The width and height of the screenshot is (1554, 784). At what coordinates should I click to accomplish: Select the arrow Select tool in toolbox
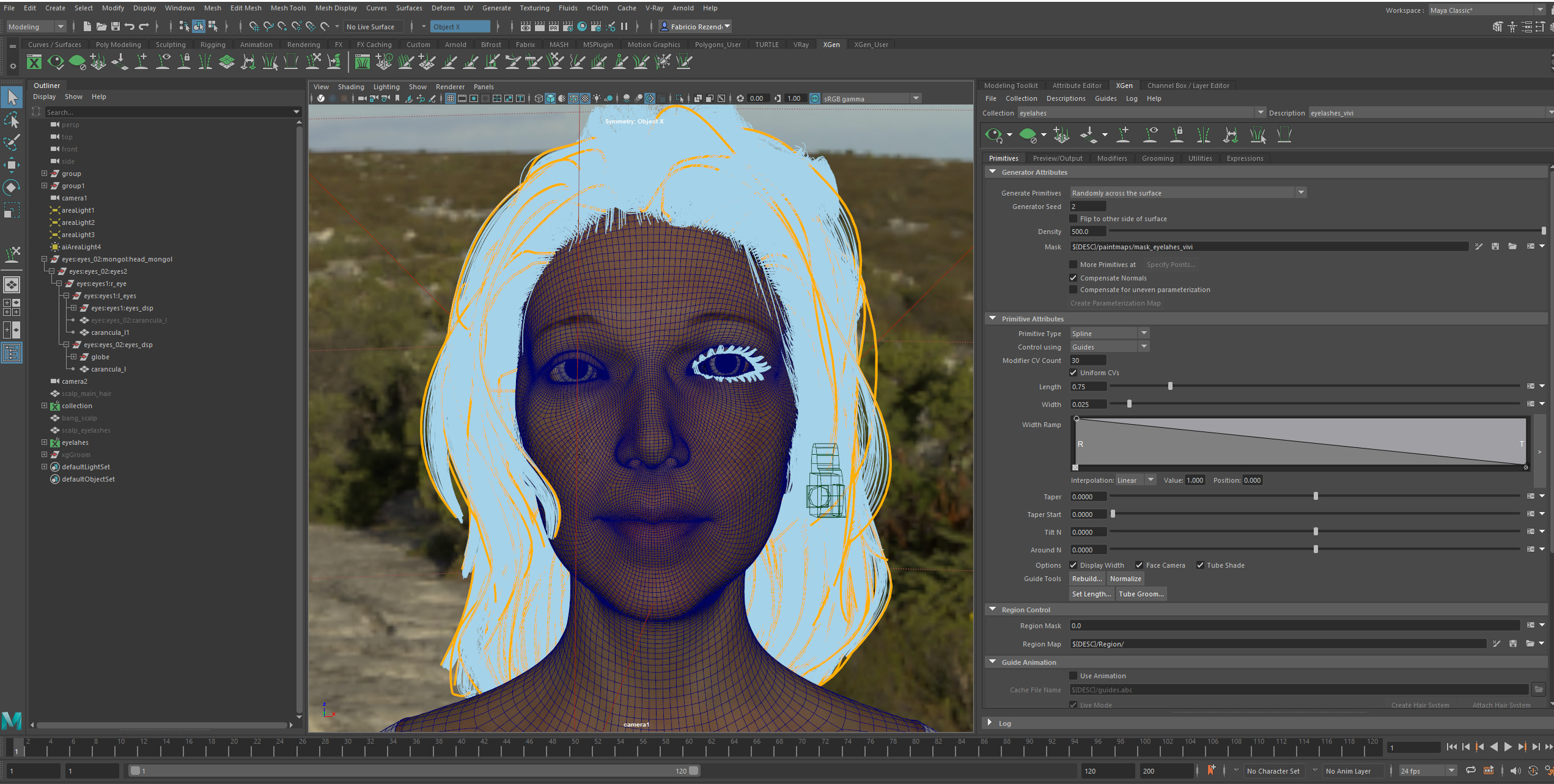[x=12, y=97]
